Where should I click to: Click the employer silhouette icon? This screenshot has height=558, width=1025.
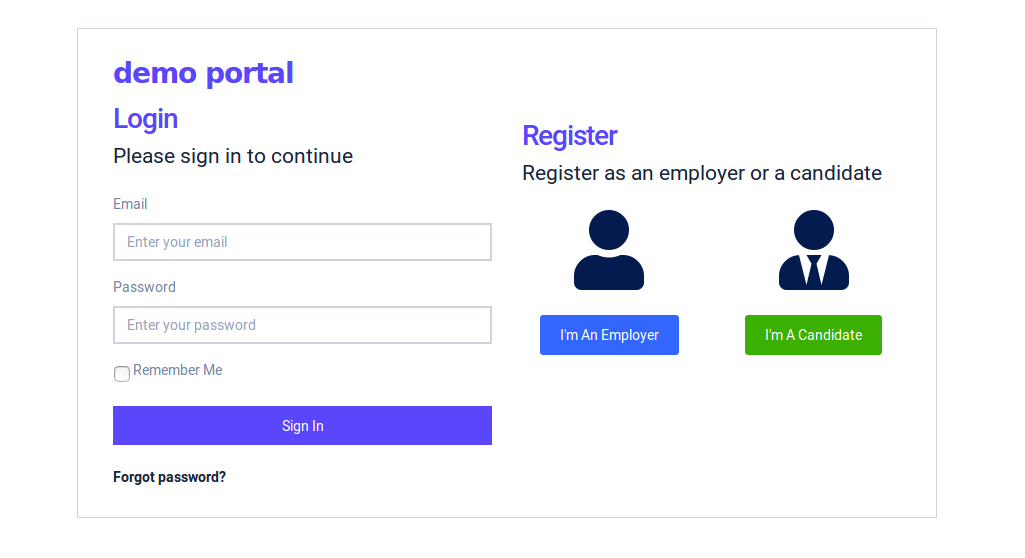[608, 251]
